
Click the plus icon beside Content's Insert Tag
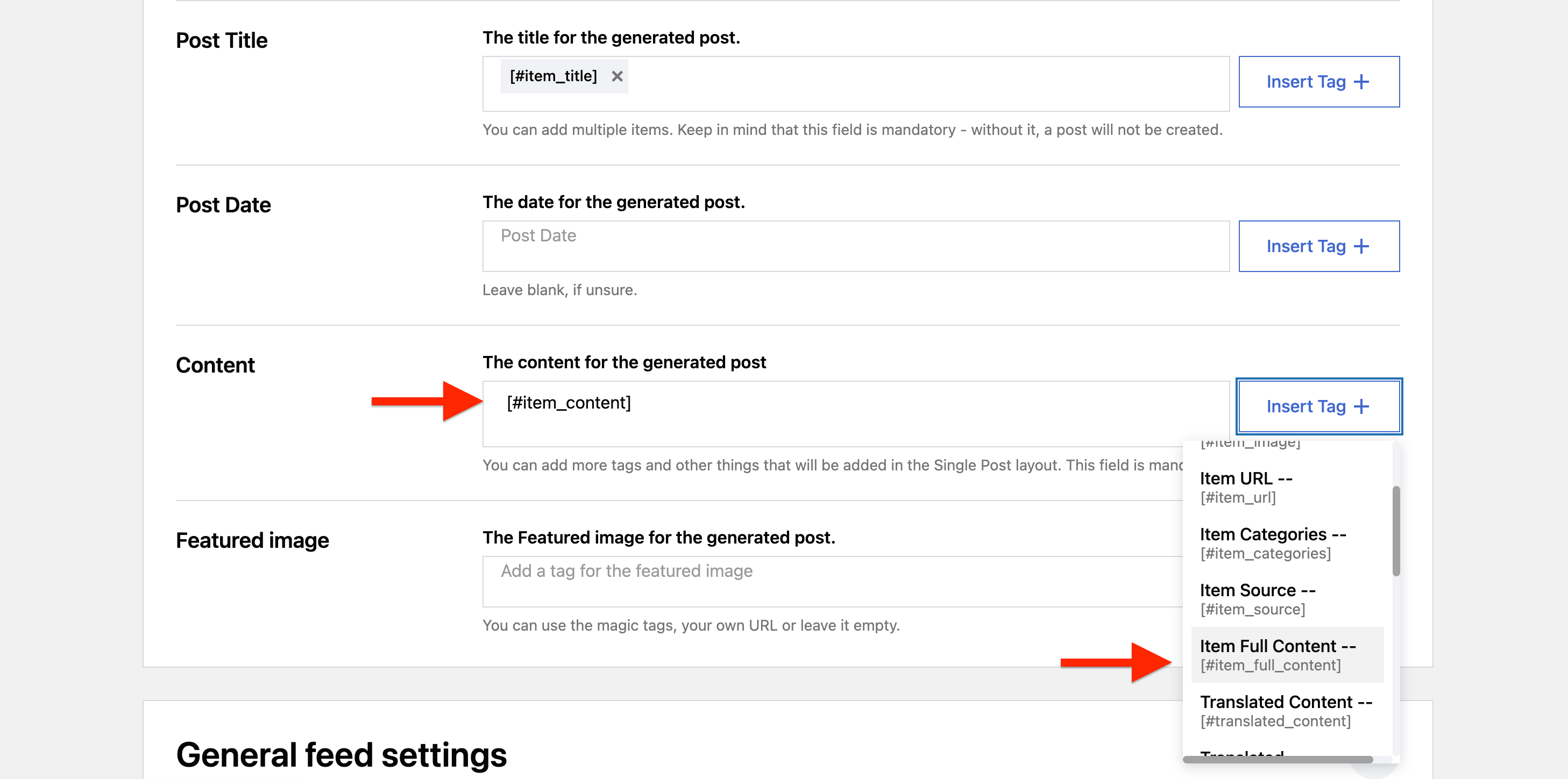click(x=1361, y=406)
